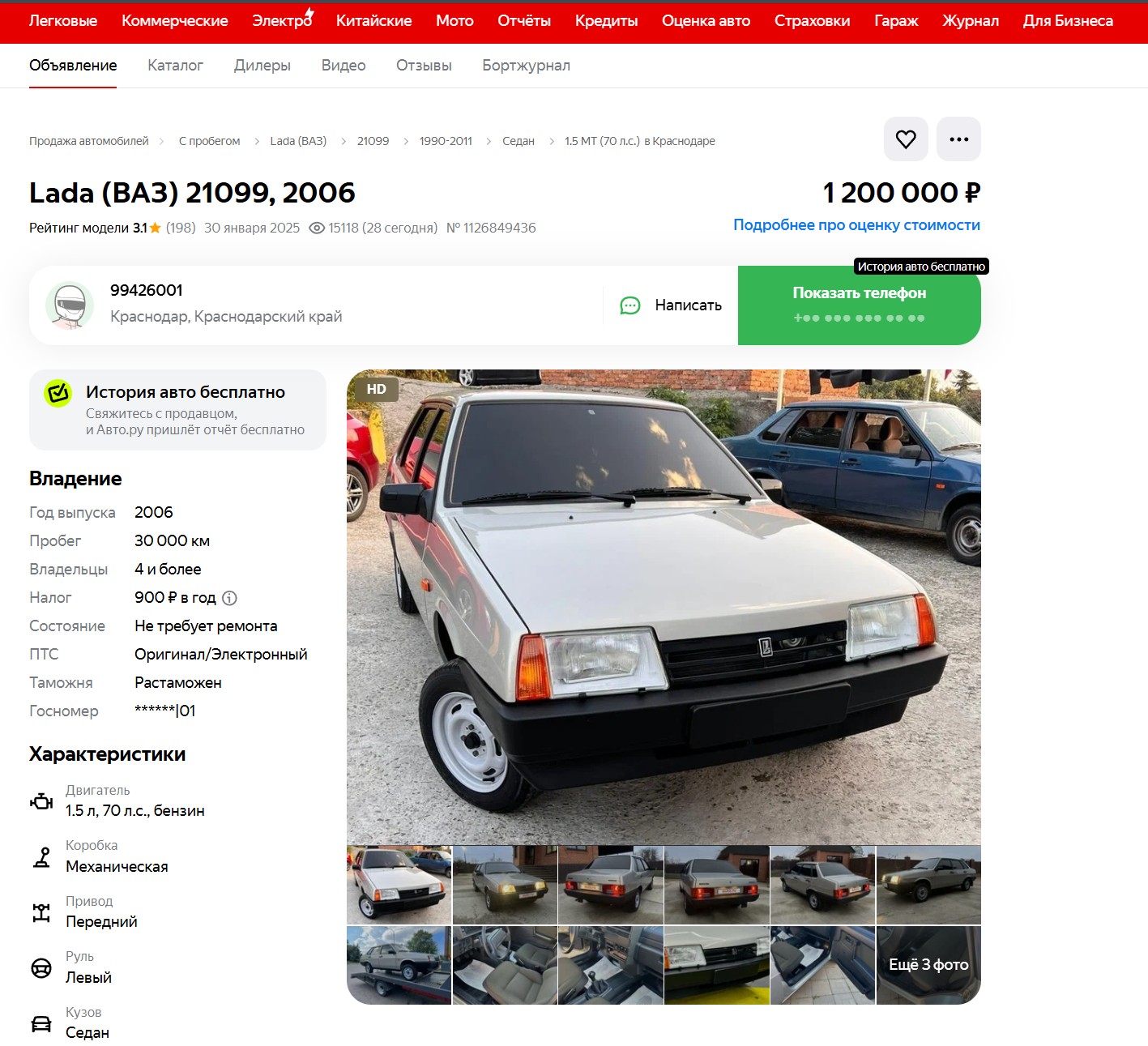Click breadcrumb 21099
The height and width of the screenshot is (1046, 1148).
pos(373,141)
